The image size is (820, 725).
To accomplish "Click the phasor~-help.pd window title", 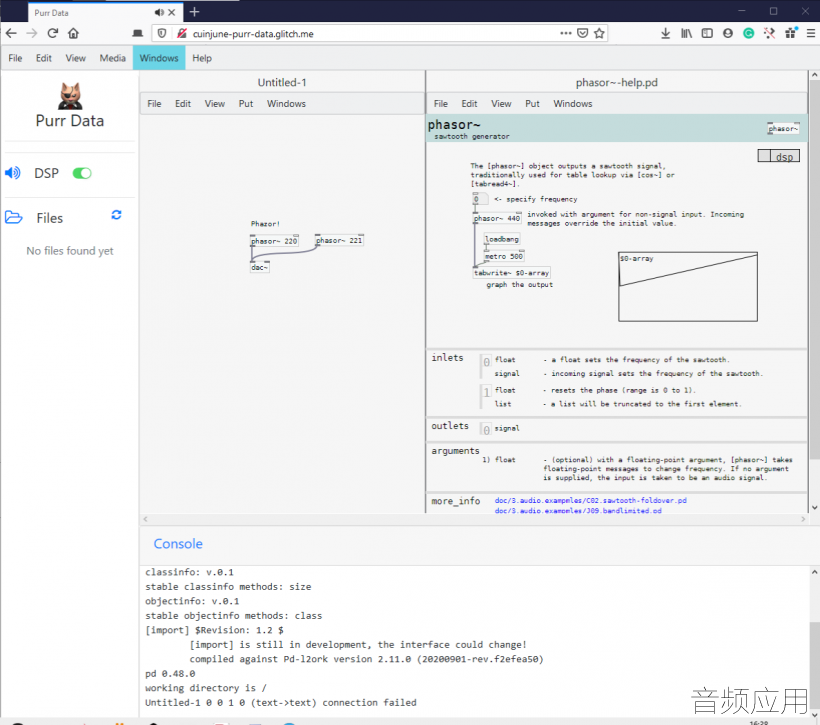I will (x=617, y=83).
